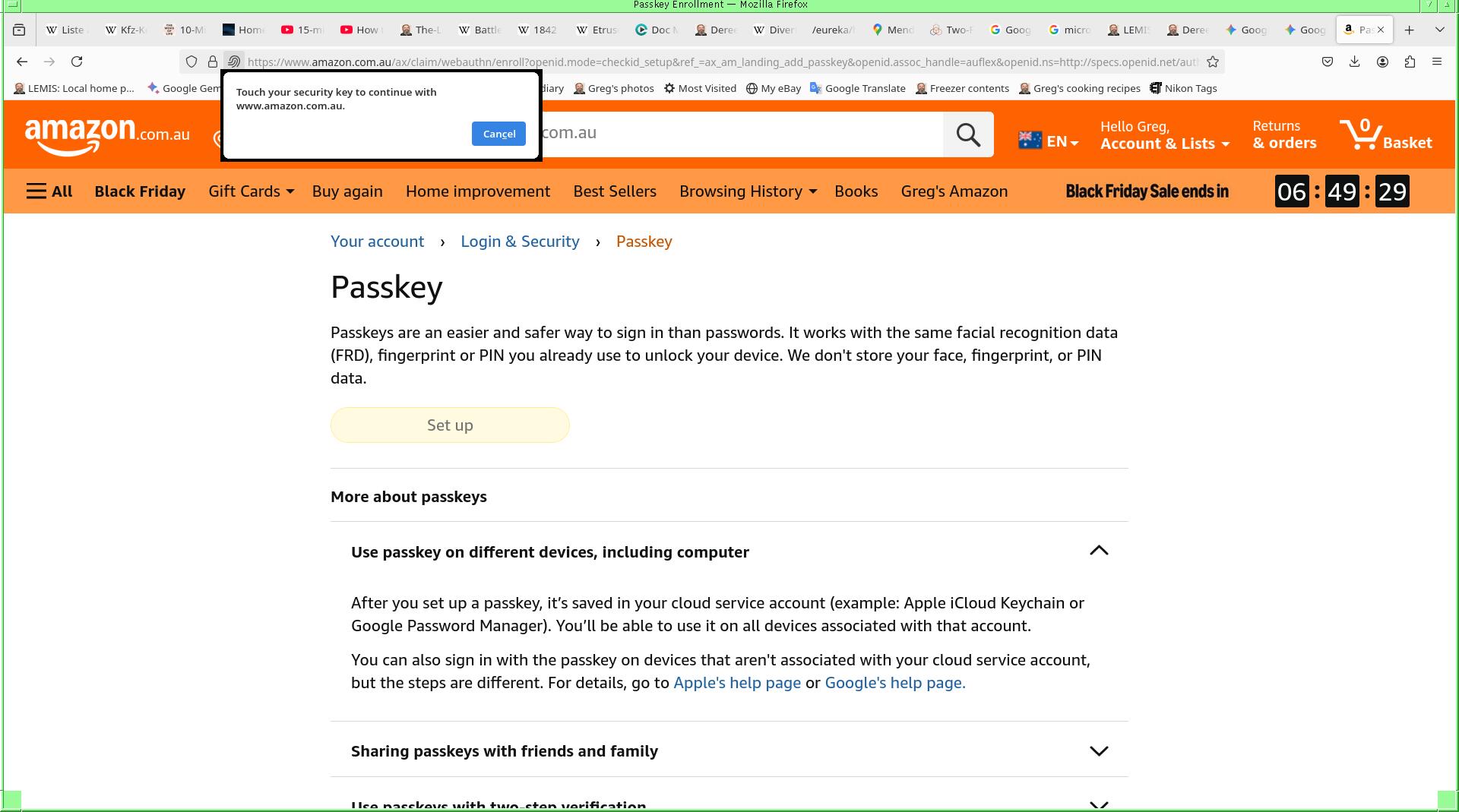Select Best Sellers in navigation bar
This screenshot has height=812, width=1459.
614,191
